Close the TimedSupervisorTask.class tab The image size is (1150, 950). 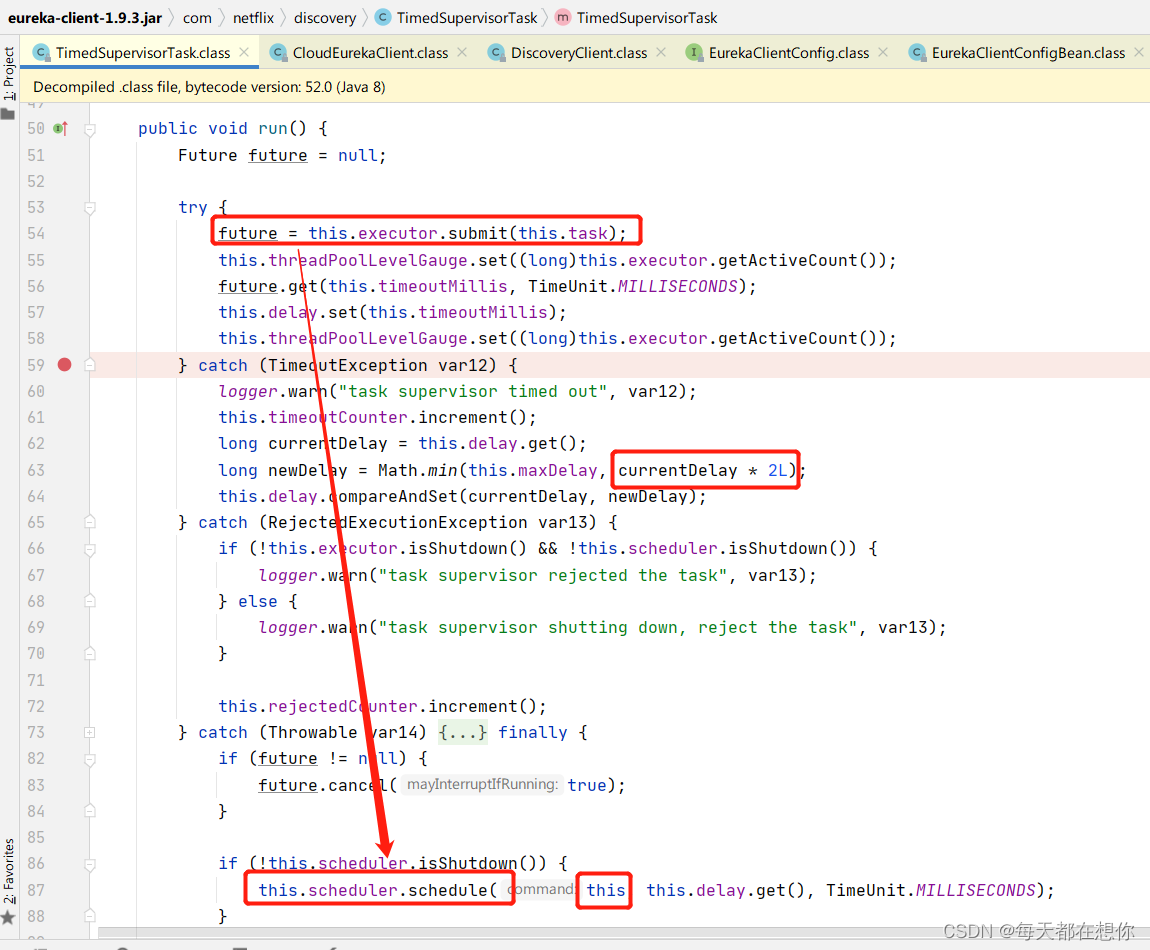[x=244, y=52]
